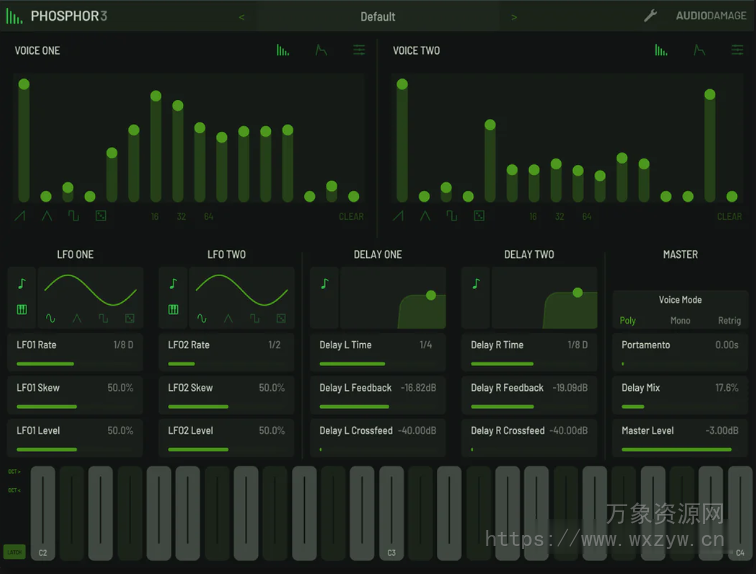Set Voice Two partial count to 32

point(559,217)
